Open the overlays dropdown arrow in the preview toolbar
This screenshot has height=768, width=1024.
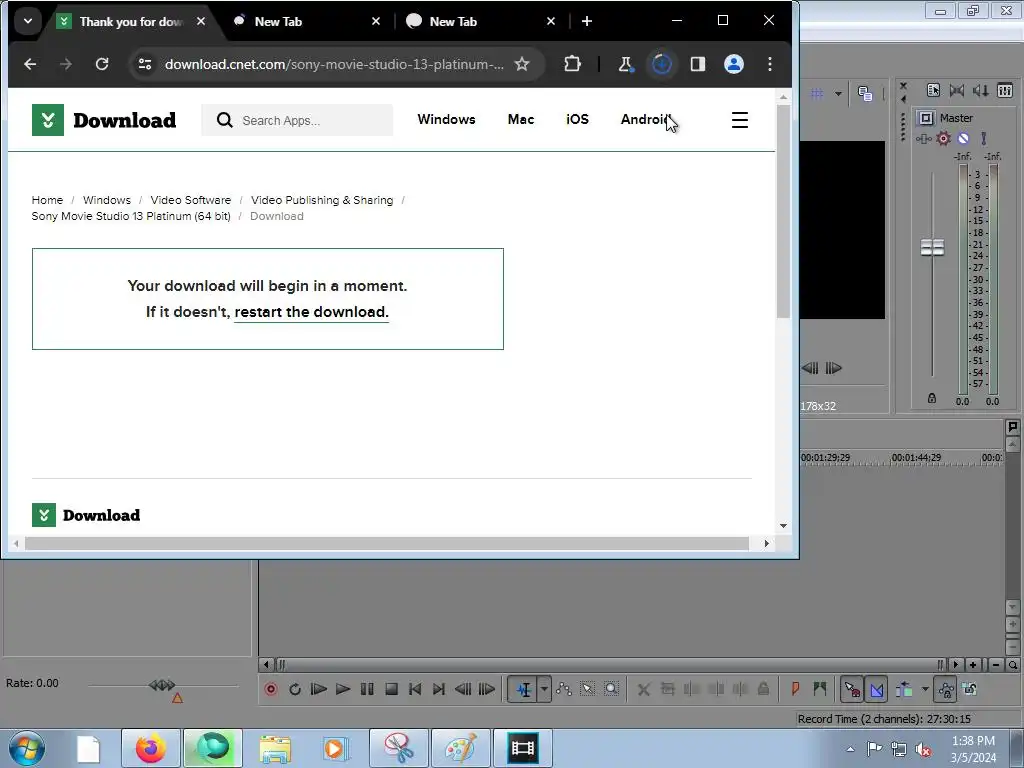pos(838,93)
